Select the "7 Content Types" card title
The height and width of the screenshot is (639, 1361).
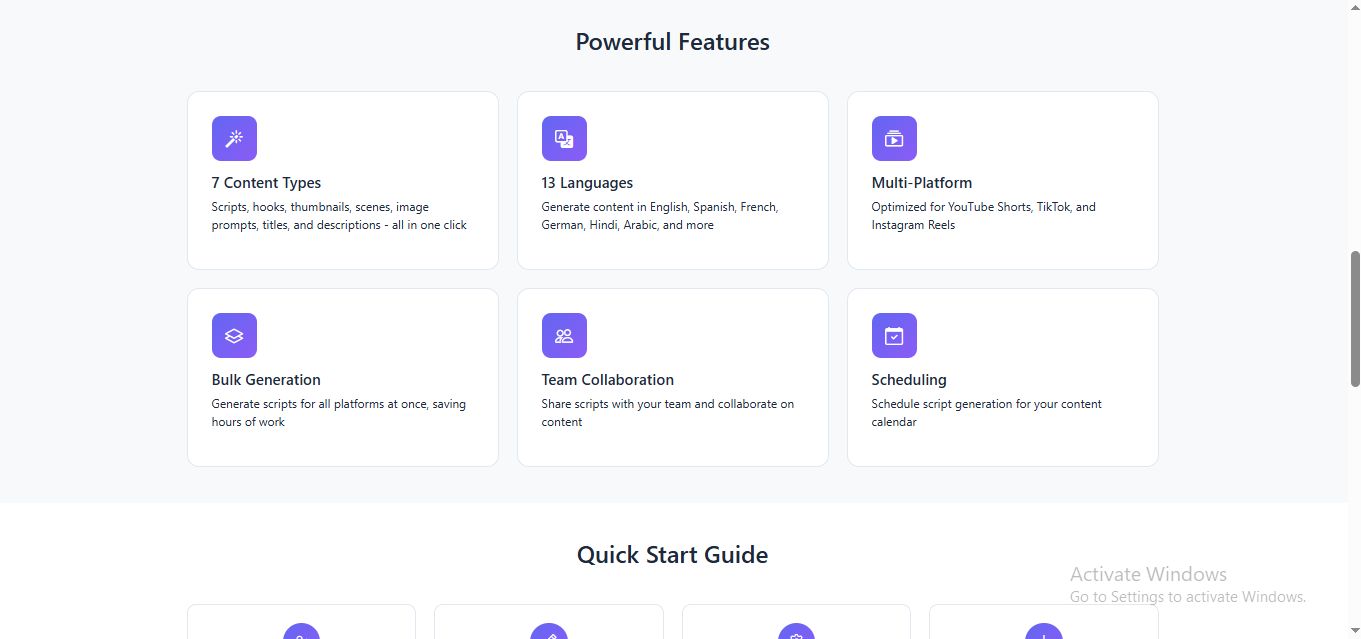pyautogui.click(x=266, y=183)
